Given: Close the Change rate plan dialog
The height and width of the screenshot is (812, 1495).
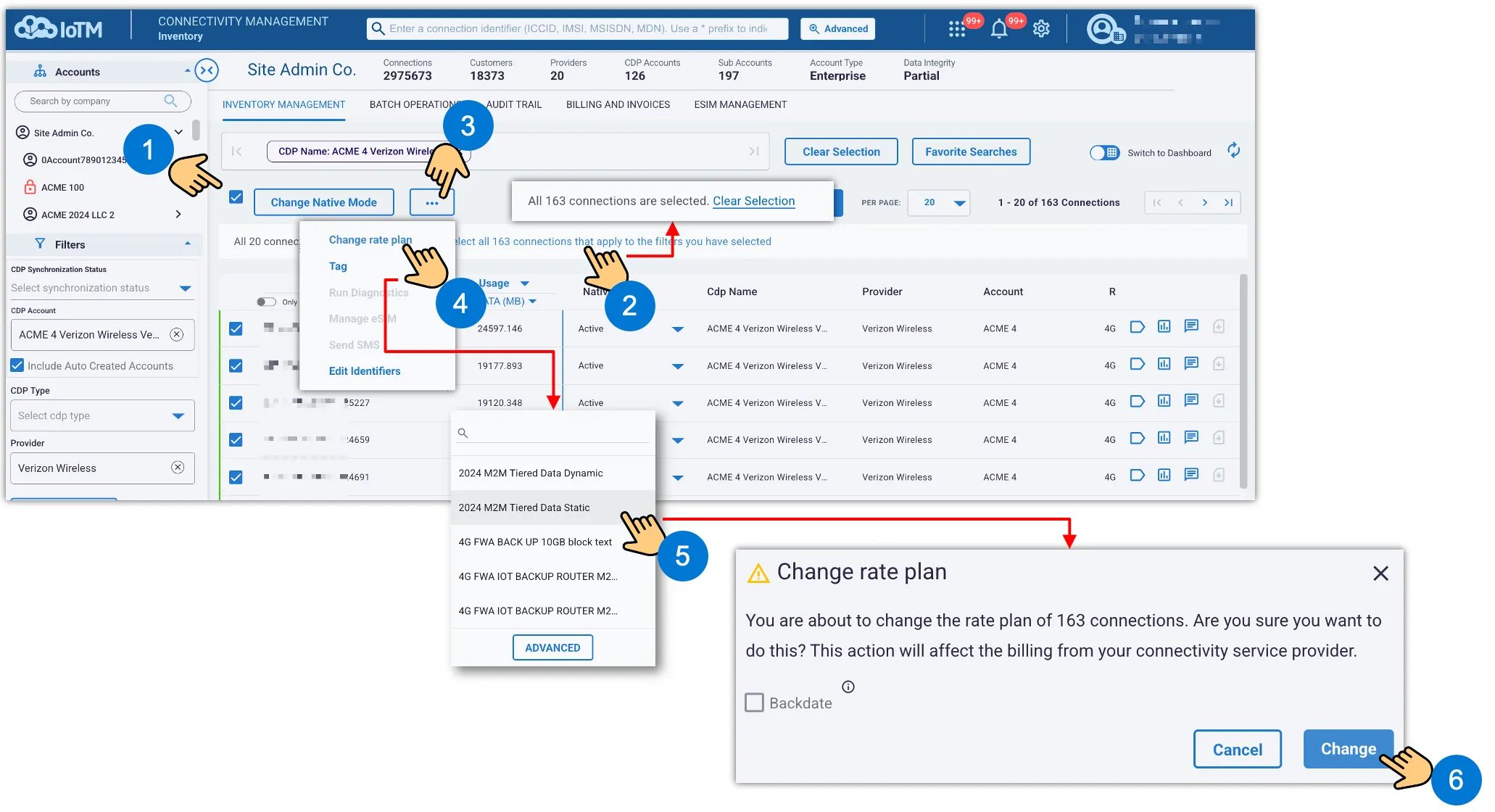Looking at the screenshot, I should pos(1380,573).
